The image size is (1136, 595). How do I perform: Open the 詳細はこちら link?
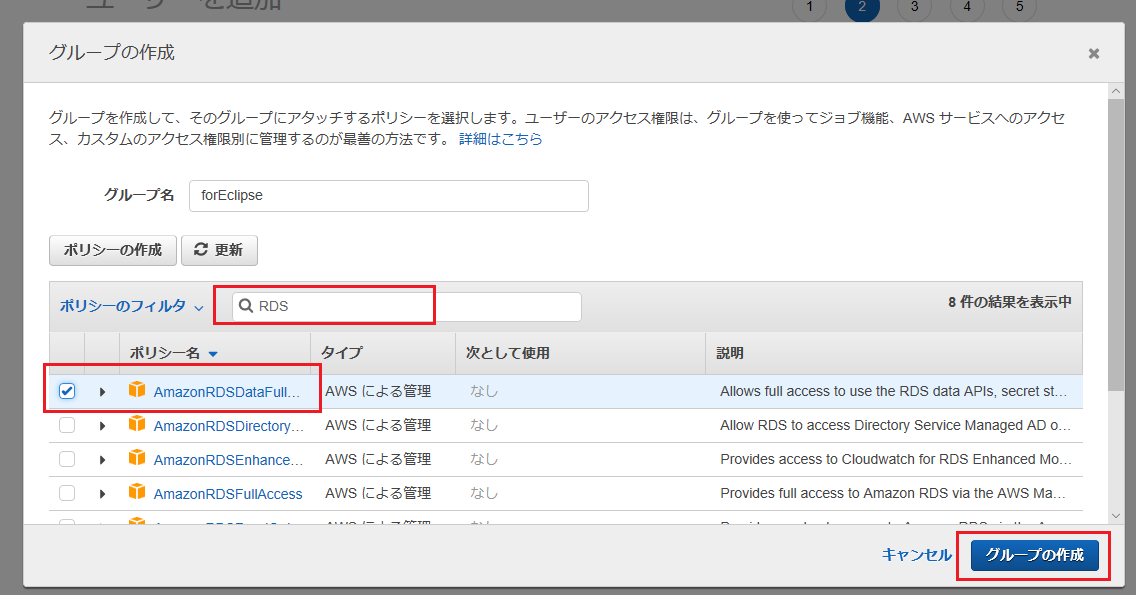pyautogui.click(x=501, y=138)
